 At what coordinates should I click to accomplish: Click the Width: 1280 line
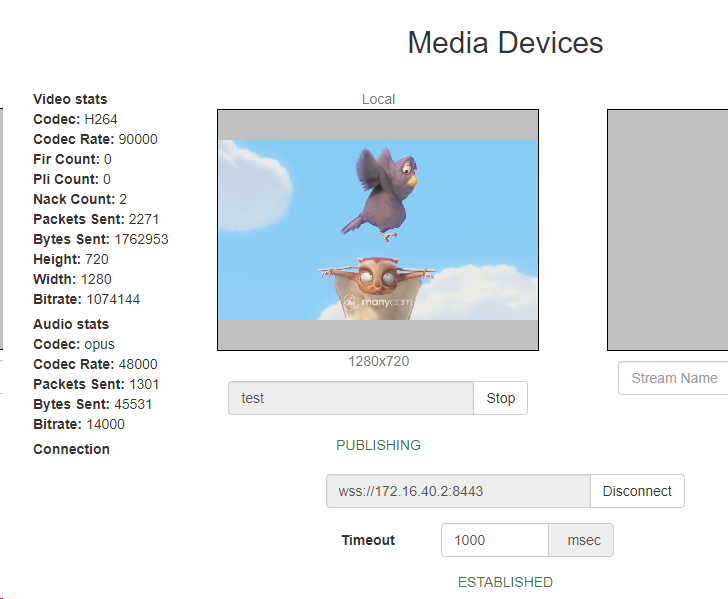(72, 279)
